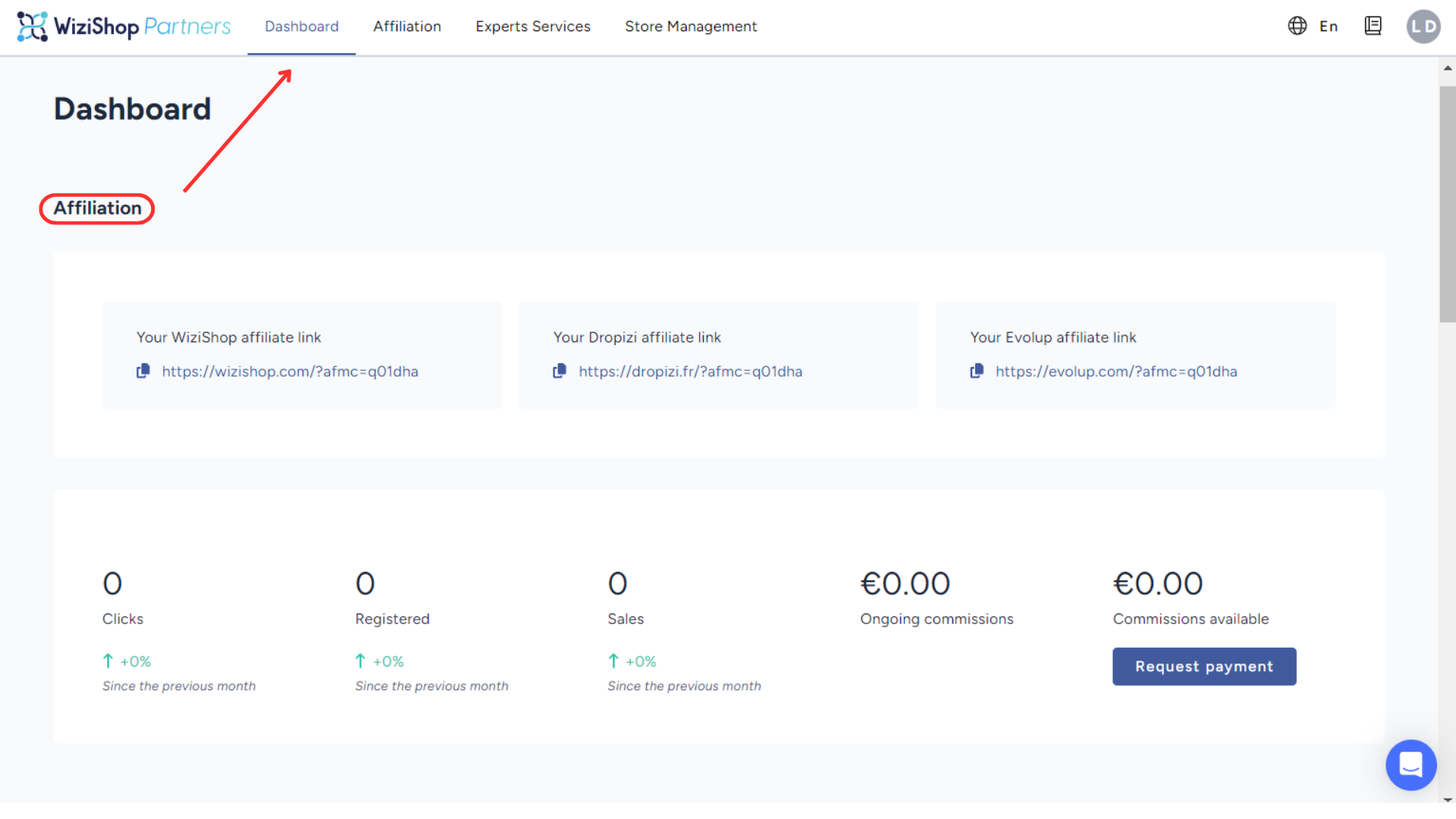This screenshot has width=1456, height=819.
Task: Open the language globe icon
Action: pyautogui.click(x=1298, y=26)
